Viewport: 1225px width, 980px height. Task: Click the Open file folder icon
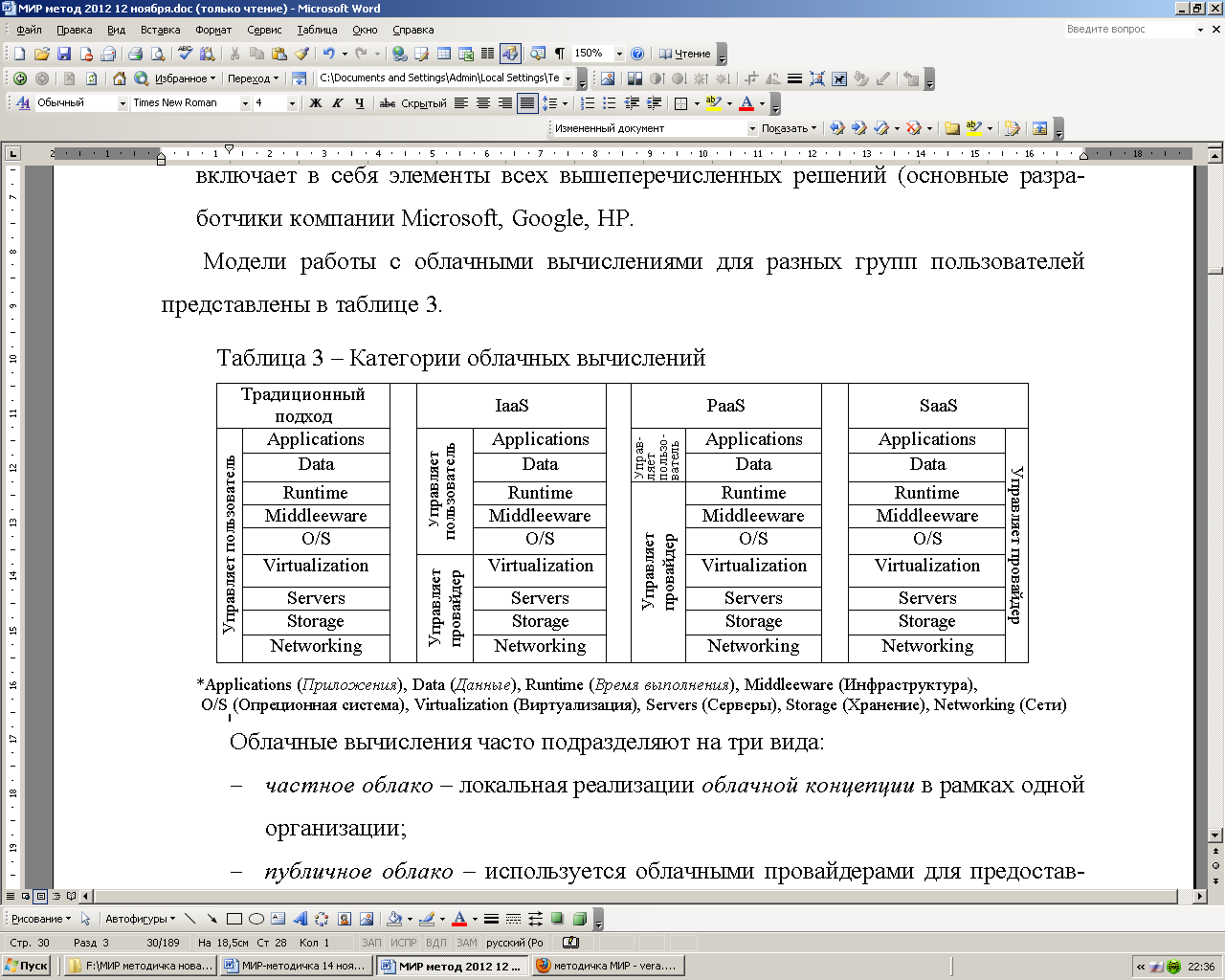pyautogui.click(x=41, y=55)
